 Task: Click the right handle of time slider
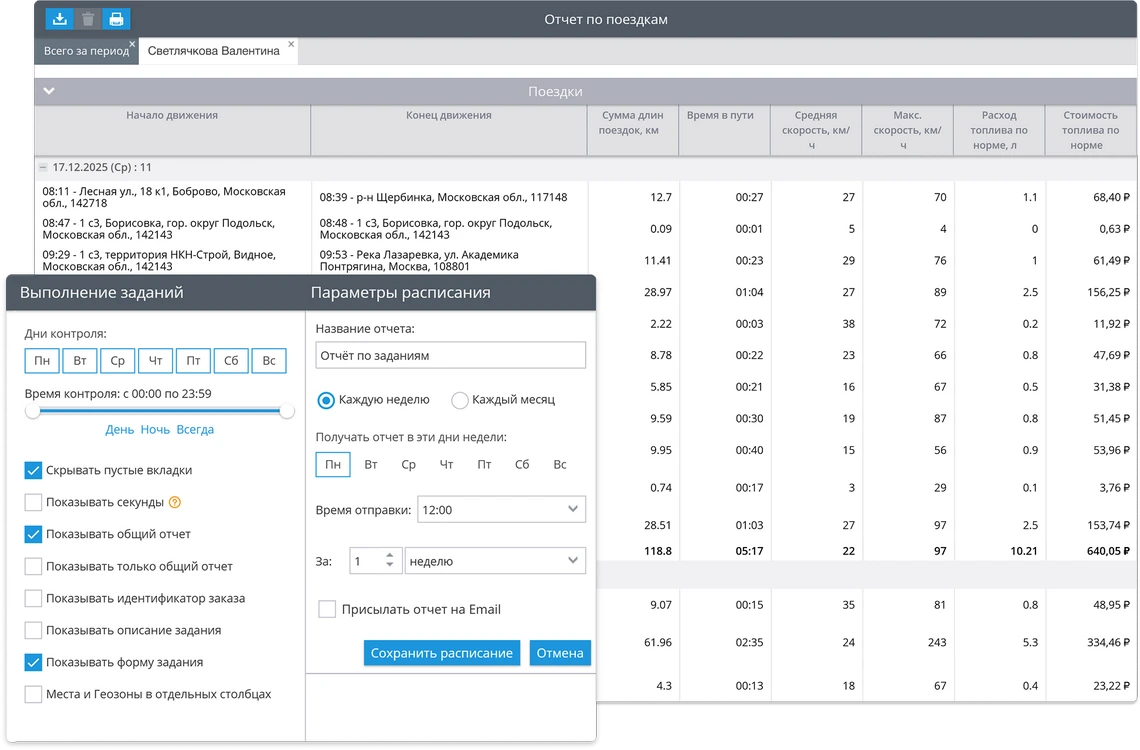287,411
